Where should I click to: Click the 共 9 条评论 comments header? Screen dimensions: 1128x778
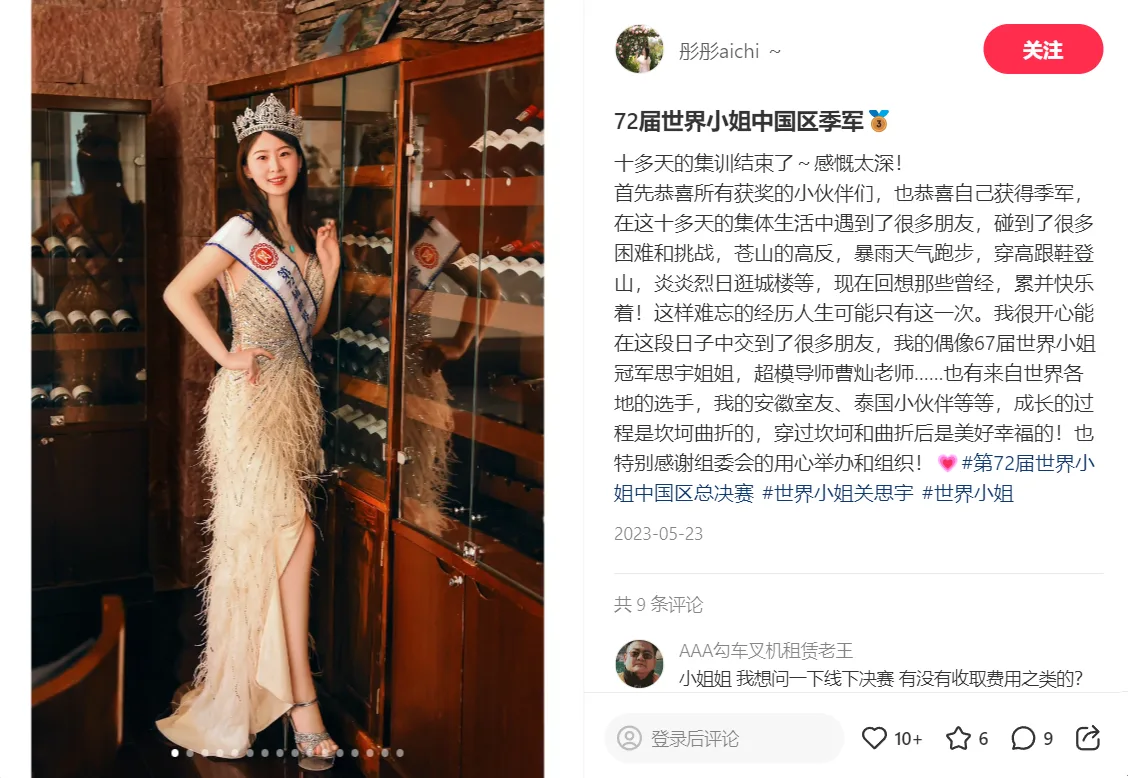click(x=658, y=605)
